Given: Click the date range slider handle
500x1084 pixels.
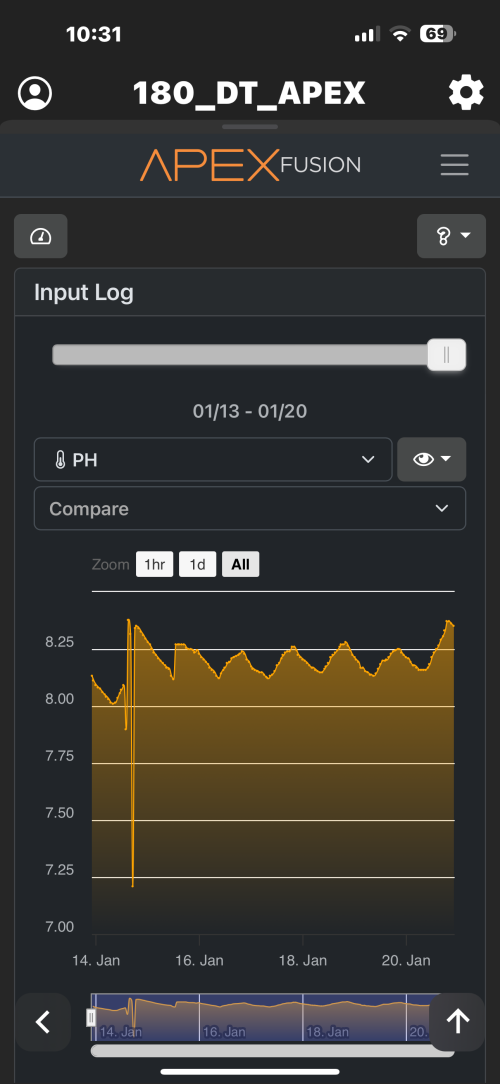Looking at the screenshot, I should (446, 355).
